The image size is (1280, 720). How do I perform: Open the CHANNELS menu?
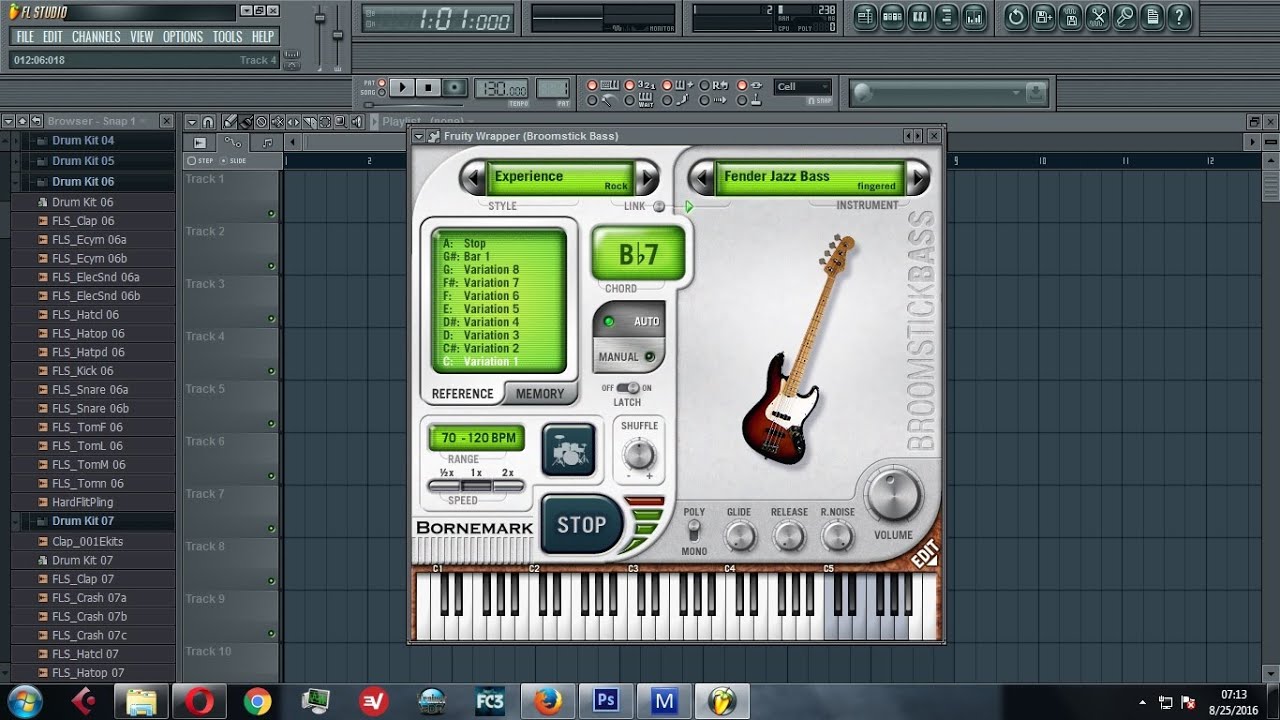pyautogui.click(x=96, y=37)
